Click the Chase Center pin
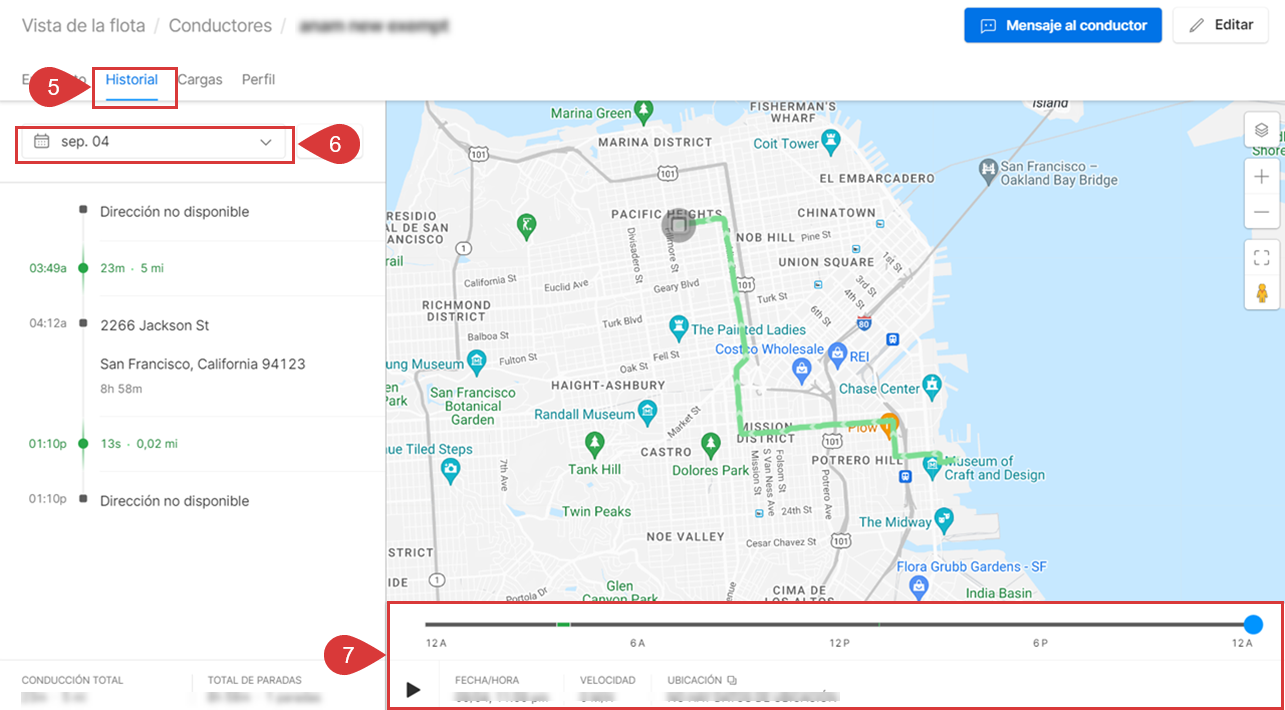Viewport: 1285px width, 710px height. point(932,385)
